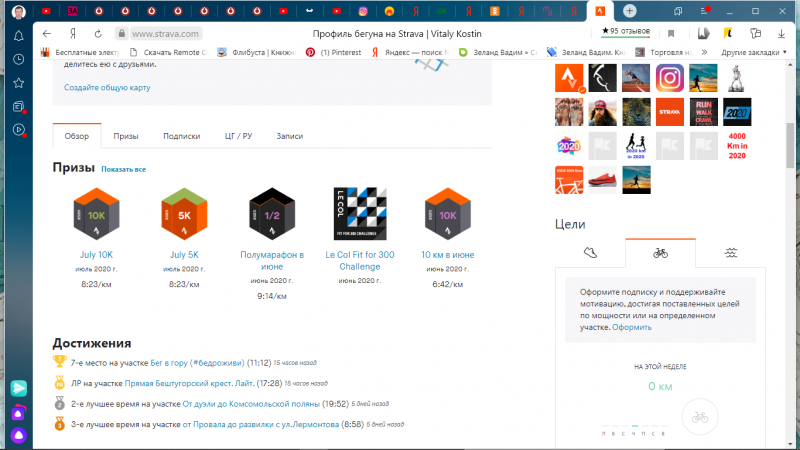Screen dimensions: 800x450
Task: Open the yellow Yandex collections icon
Action: (x=728, y=34)
